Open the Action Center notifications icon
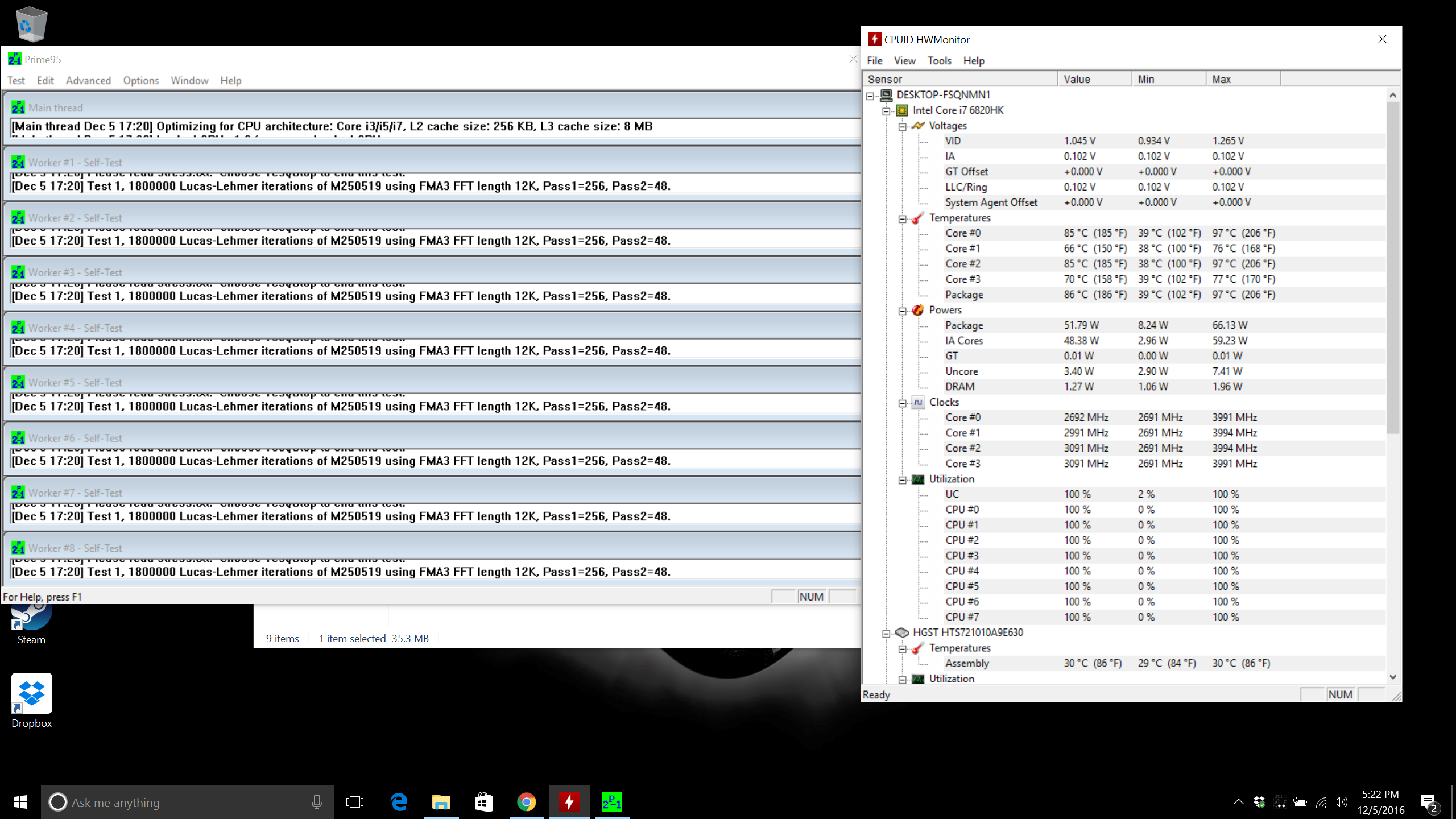Screen dimensions: 1456x819 pyautogui.click(x=1429, y=802)
